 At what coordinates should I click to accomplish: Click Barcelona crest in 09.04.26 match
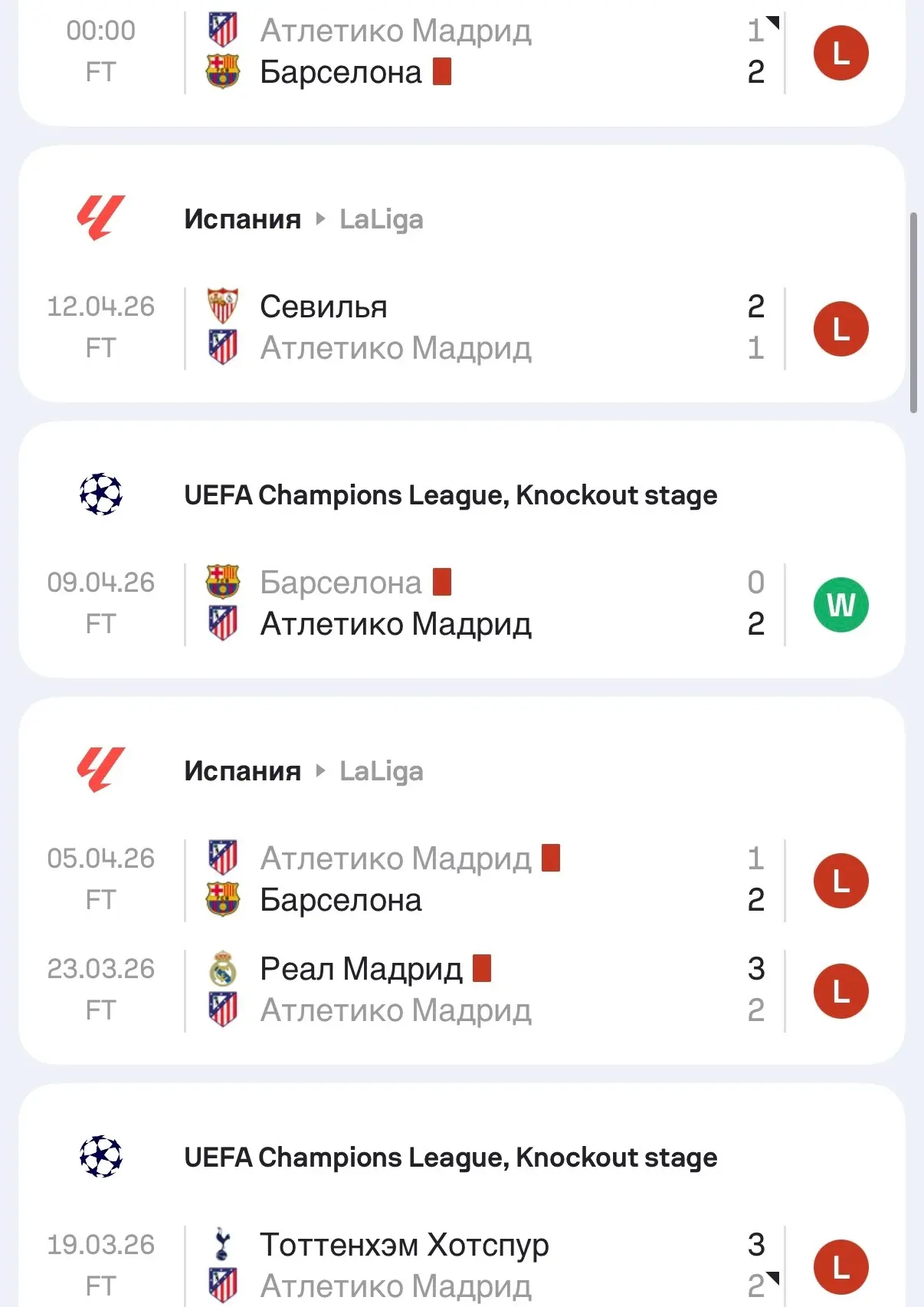pyautogui.click(x=223, y=582)
